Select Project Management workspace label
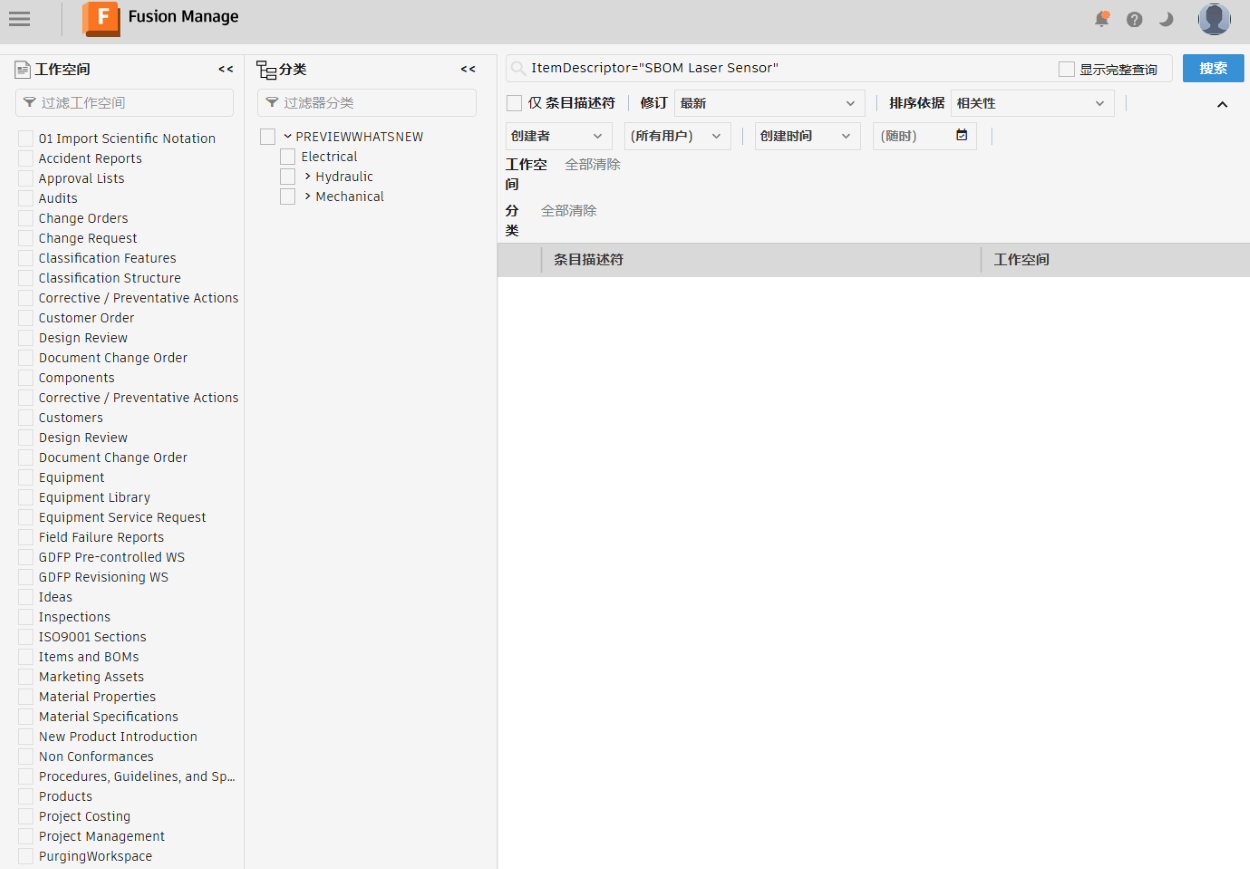 [x=102, y=837]
